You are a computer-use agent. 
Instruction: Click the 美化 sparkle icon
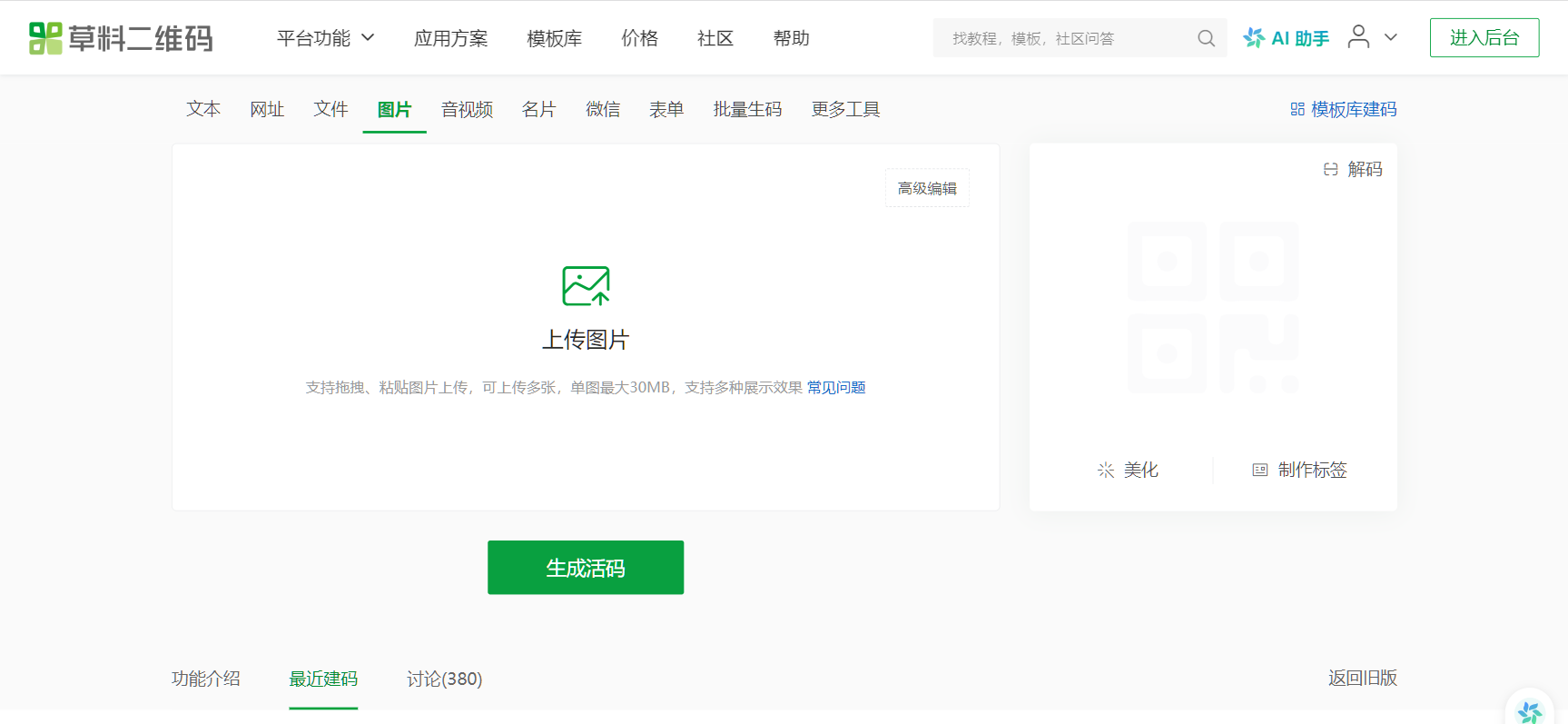coord(1106,470)
